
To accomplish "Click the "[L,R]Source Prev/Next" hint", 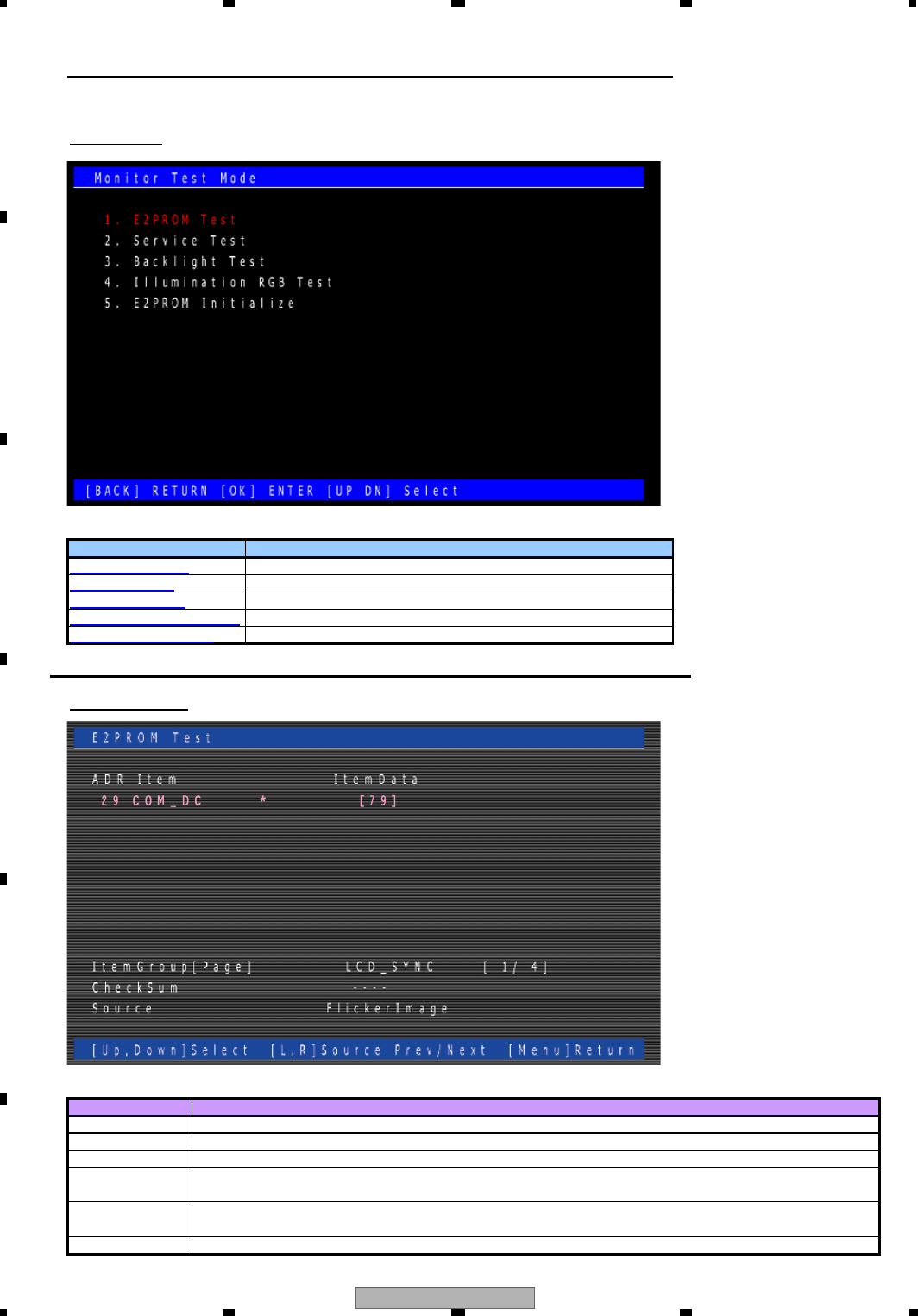I will [x=379, y=1050].
